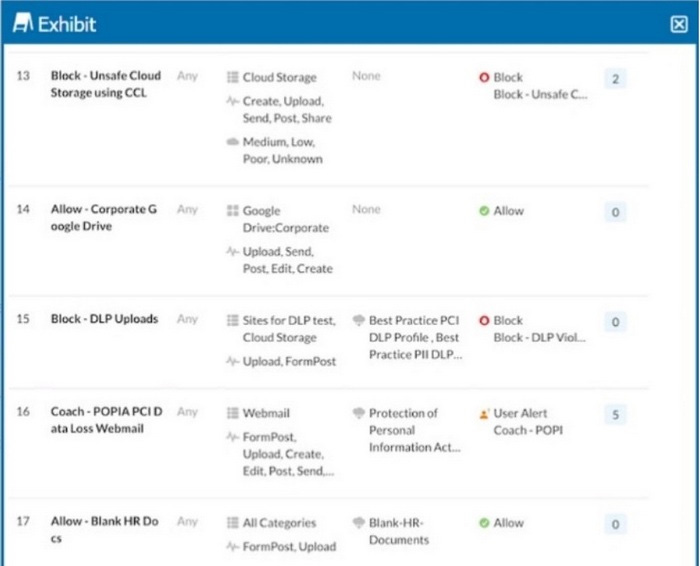
Task: Click the cloud confidence icon next to Medium, Low
Action: pyautogui.click(x=233, y=142)
